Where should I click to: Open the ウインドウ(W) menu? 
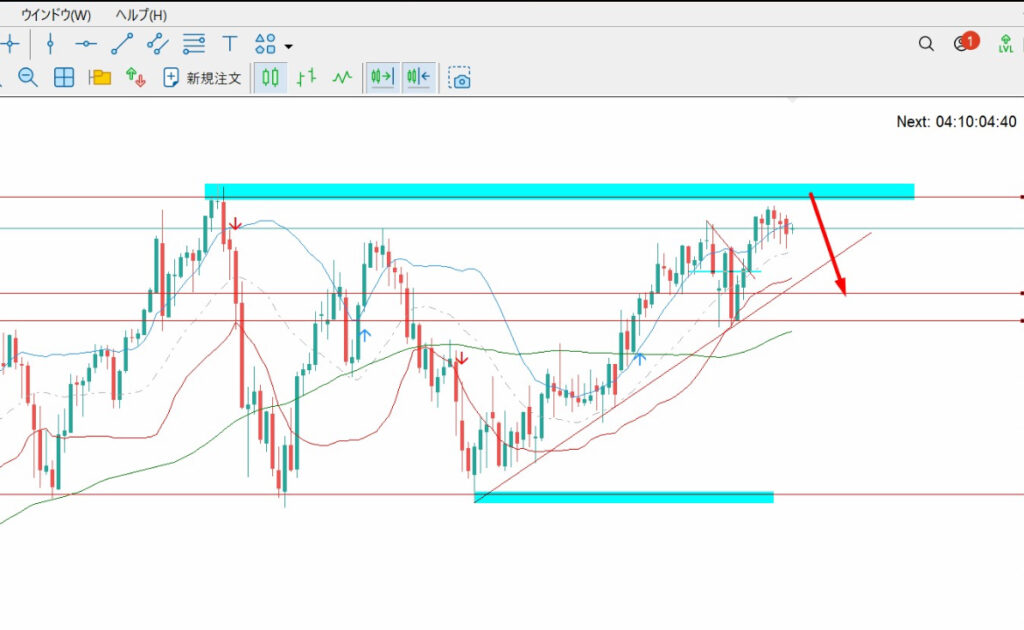coord(54,15)
